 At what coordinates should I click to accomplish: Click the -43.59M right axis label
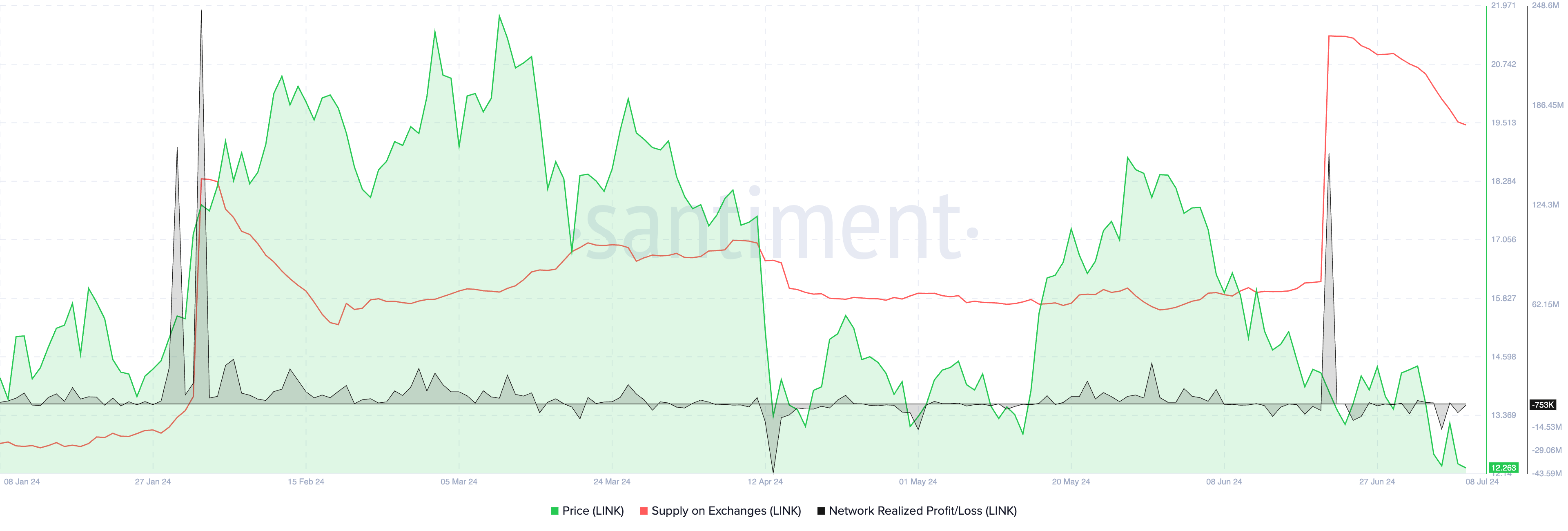[x=1547, y=473]
